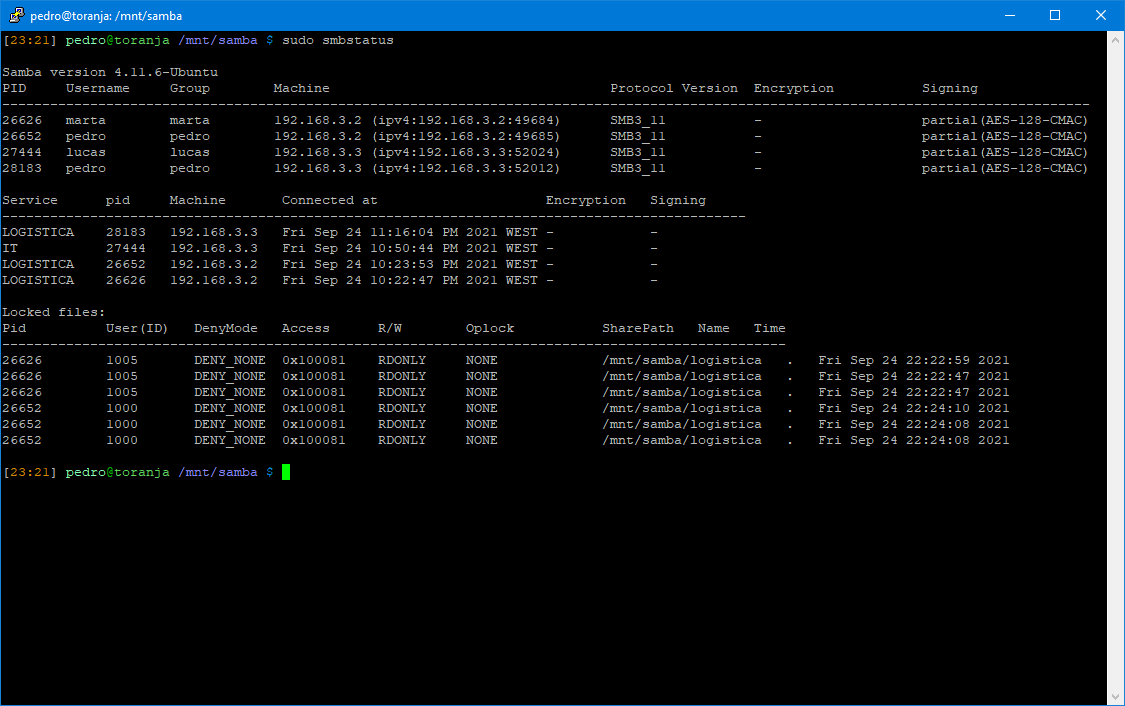
Task: Close the PuTTY session window
Action: (x=1100, y=15)
